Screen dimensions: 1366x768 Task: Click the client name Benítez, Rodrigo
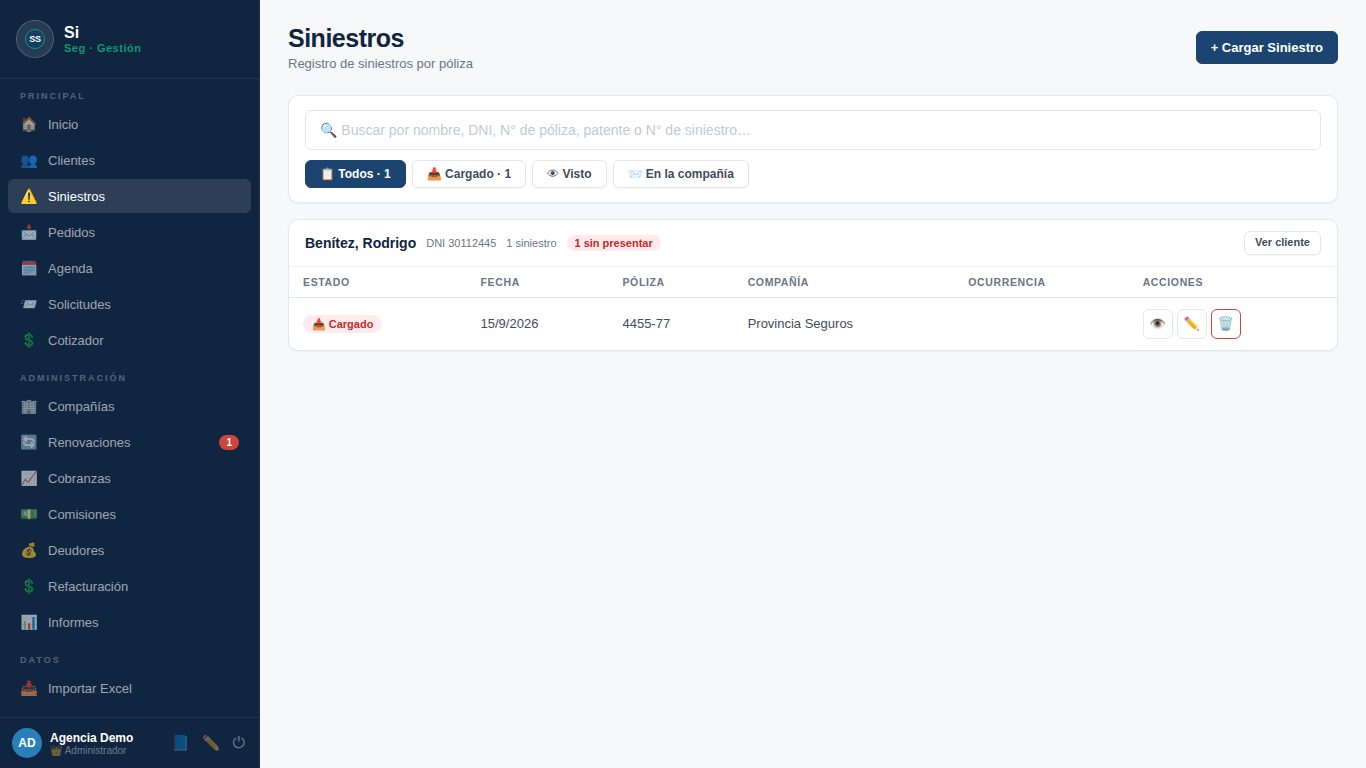[360, 243]
